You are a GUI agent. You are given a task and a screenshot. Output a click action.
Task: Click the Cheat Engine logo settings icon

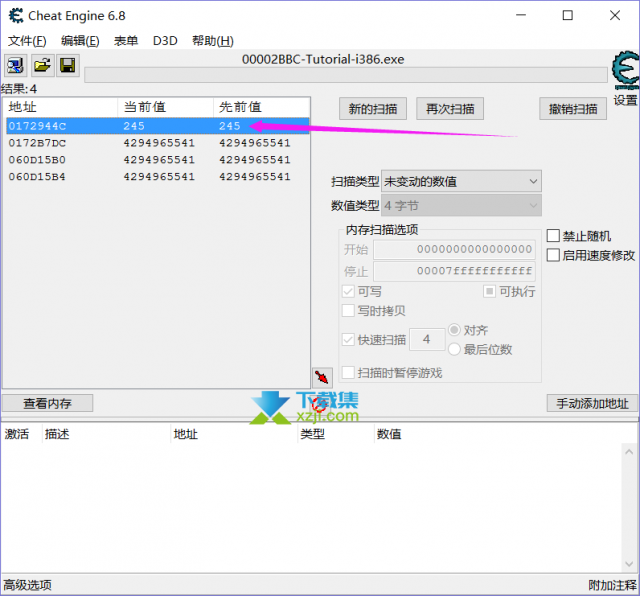click(625, 69)
